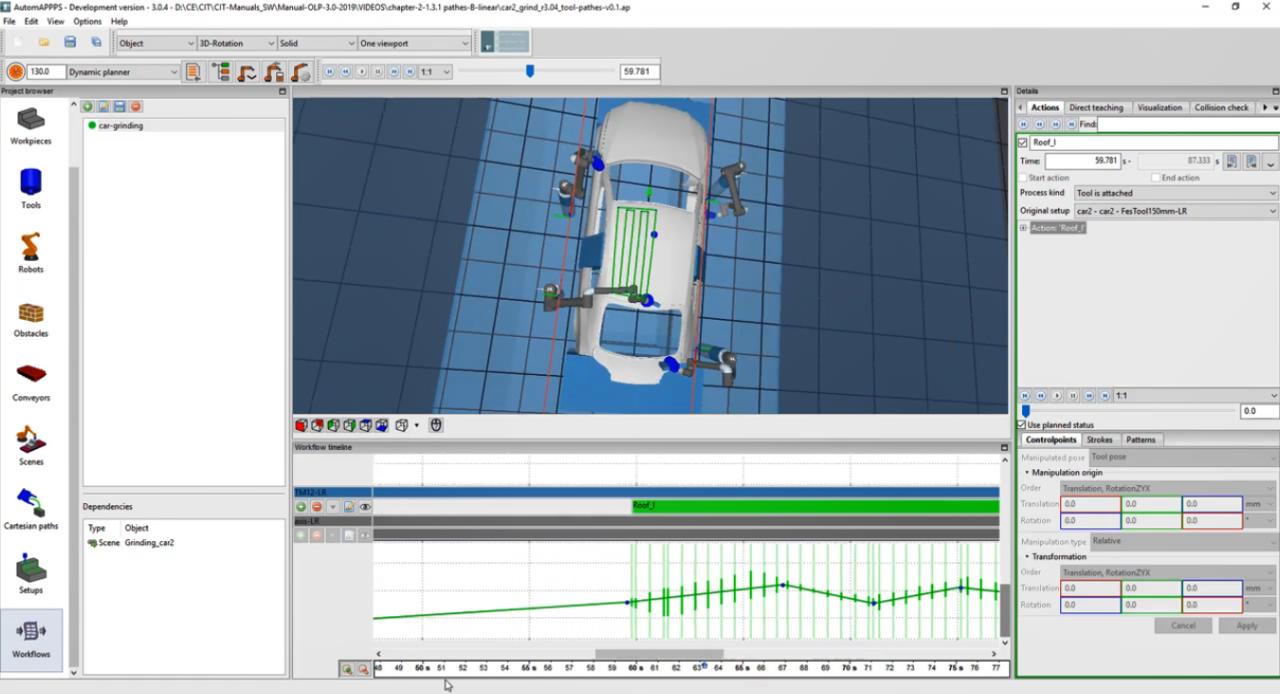Viewport: 1280px width, 694px height.
Task: Toggle the Roof_l action checkbox
Action: pos(1022,143)
